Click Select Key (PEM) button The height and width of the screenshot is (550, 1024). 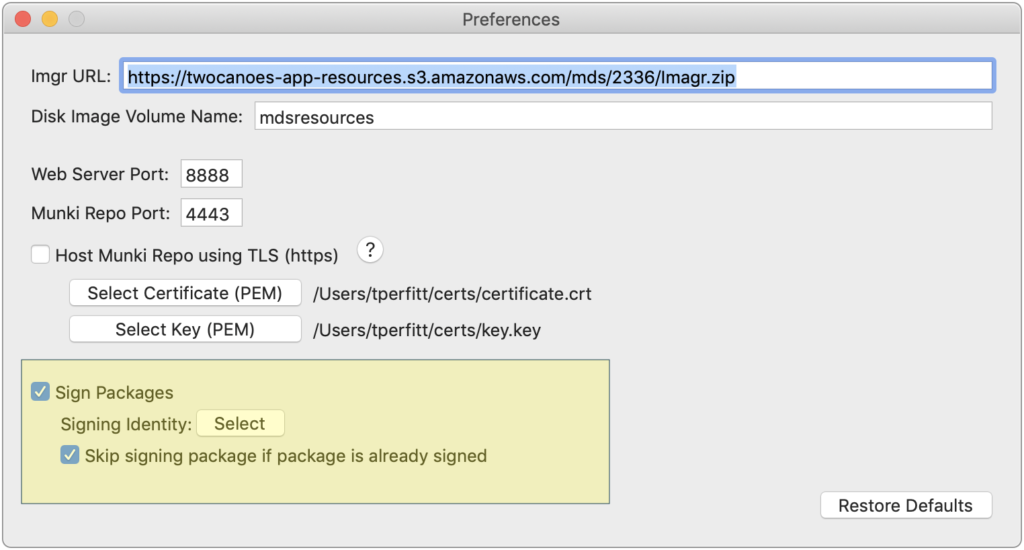click(185, 329)
